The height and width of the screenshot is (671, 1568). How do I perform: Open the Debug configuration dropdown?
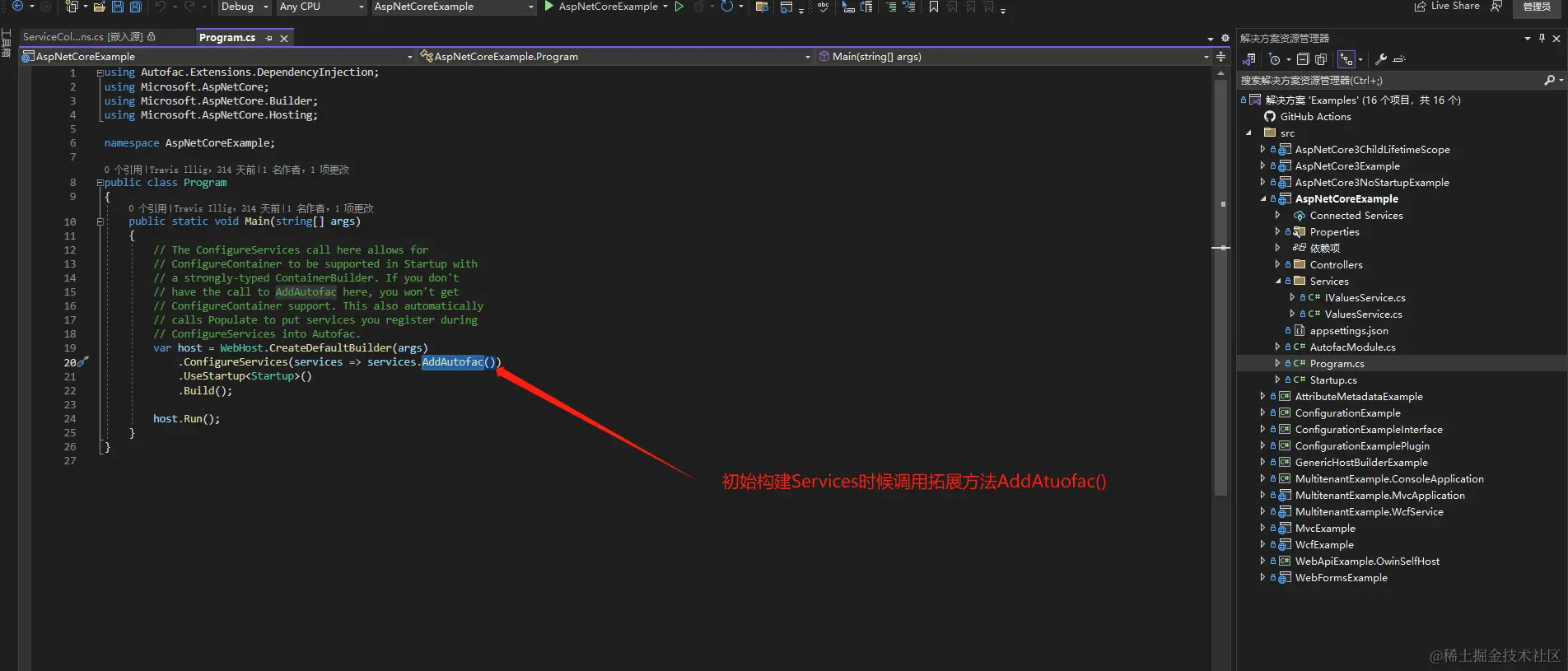click(x=245, y=7)
